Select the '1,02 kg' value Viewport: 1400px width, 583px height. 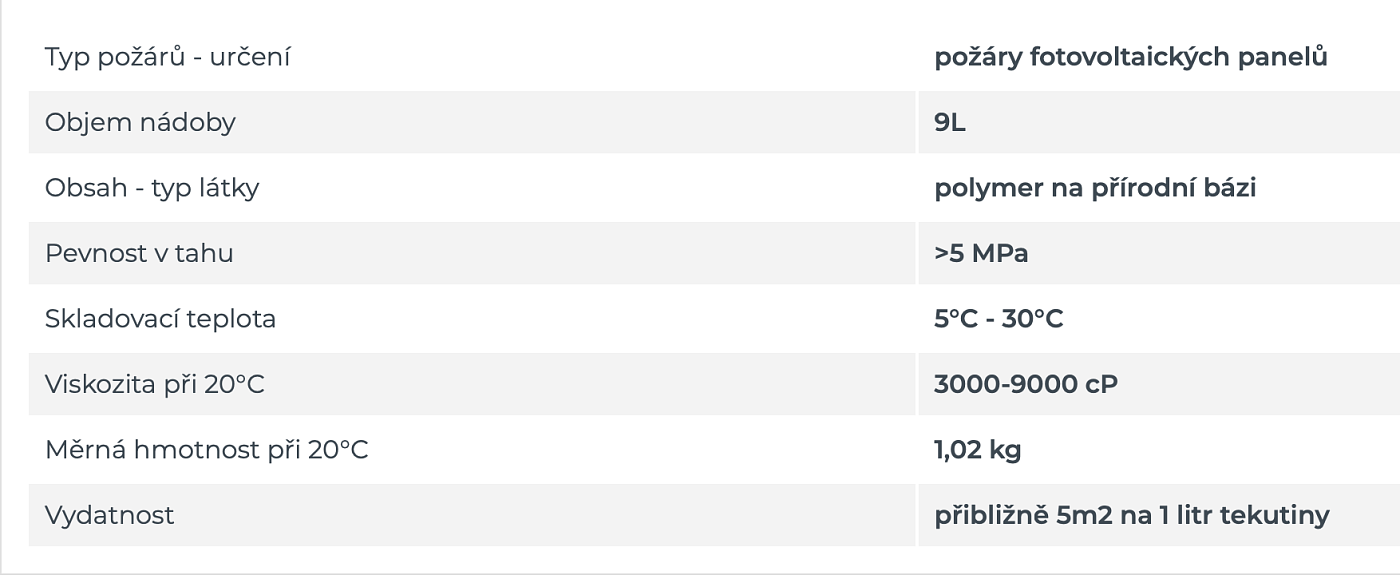977,450
